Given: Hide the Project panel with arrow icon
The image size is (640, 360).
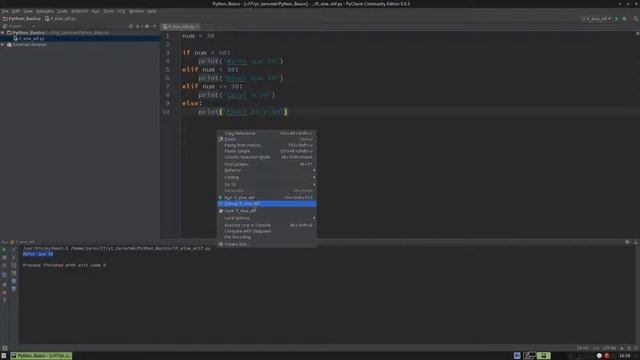Looking at the screenshot, I should pos(155,26).
